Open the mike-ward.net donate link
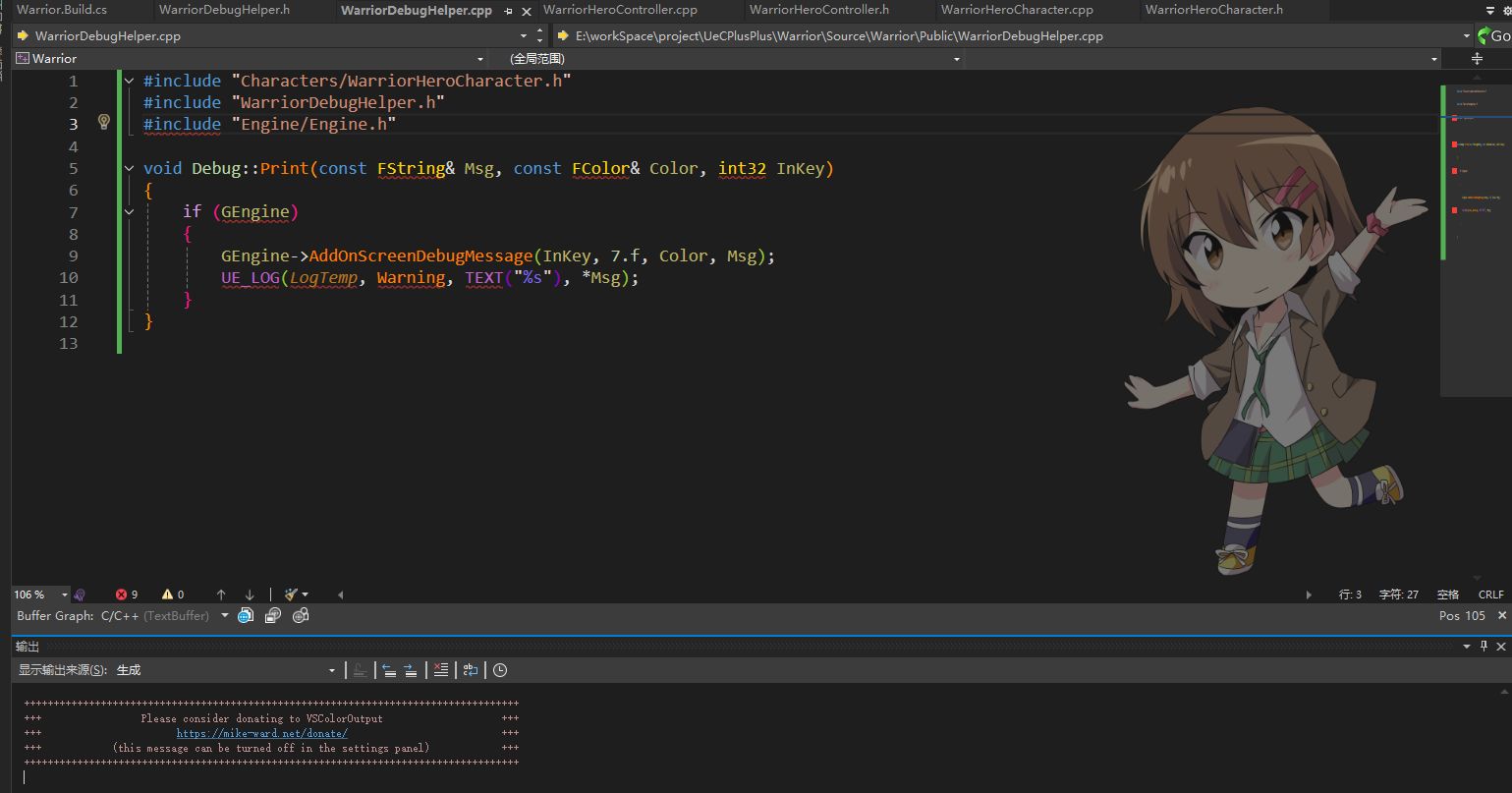This screenshot has width=1512, height=793. pyautogui.click(x=262, y=733)
